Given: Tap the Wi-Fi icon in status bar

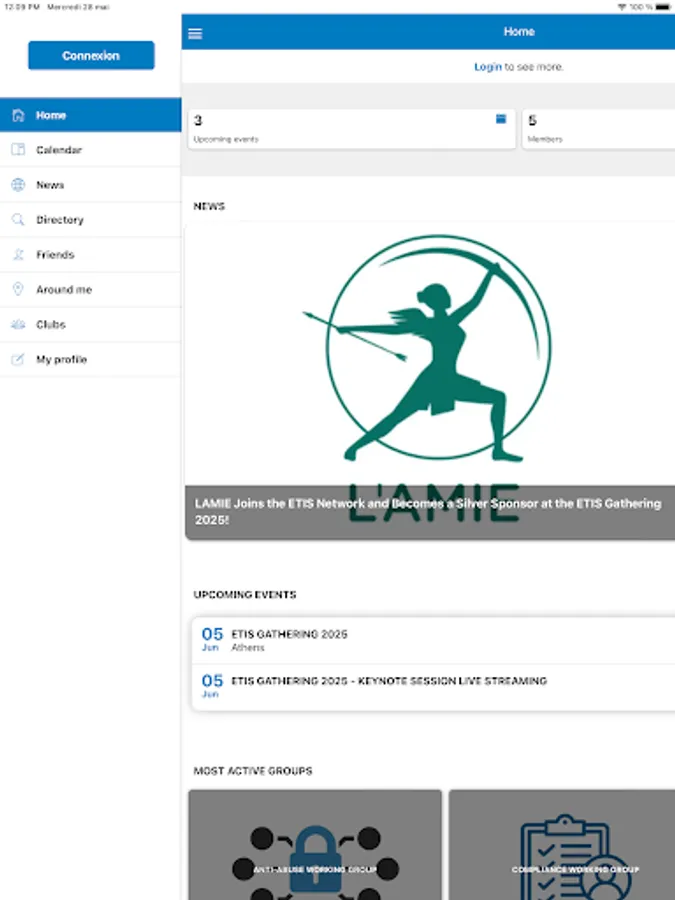Looking at the screenshot, I should 622,7.
